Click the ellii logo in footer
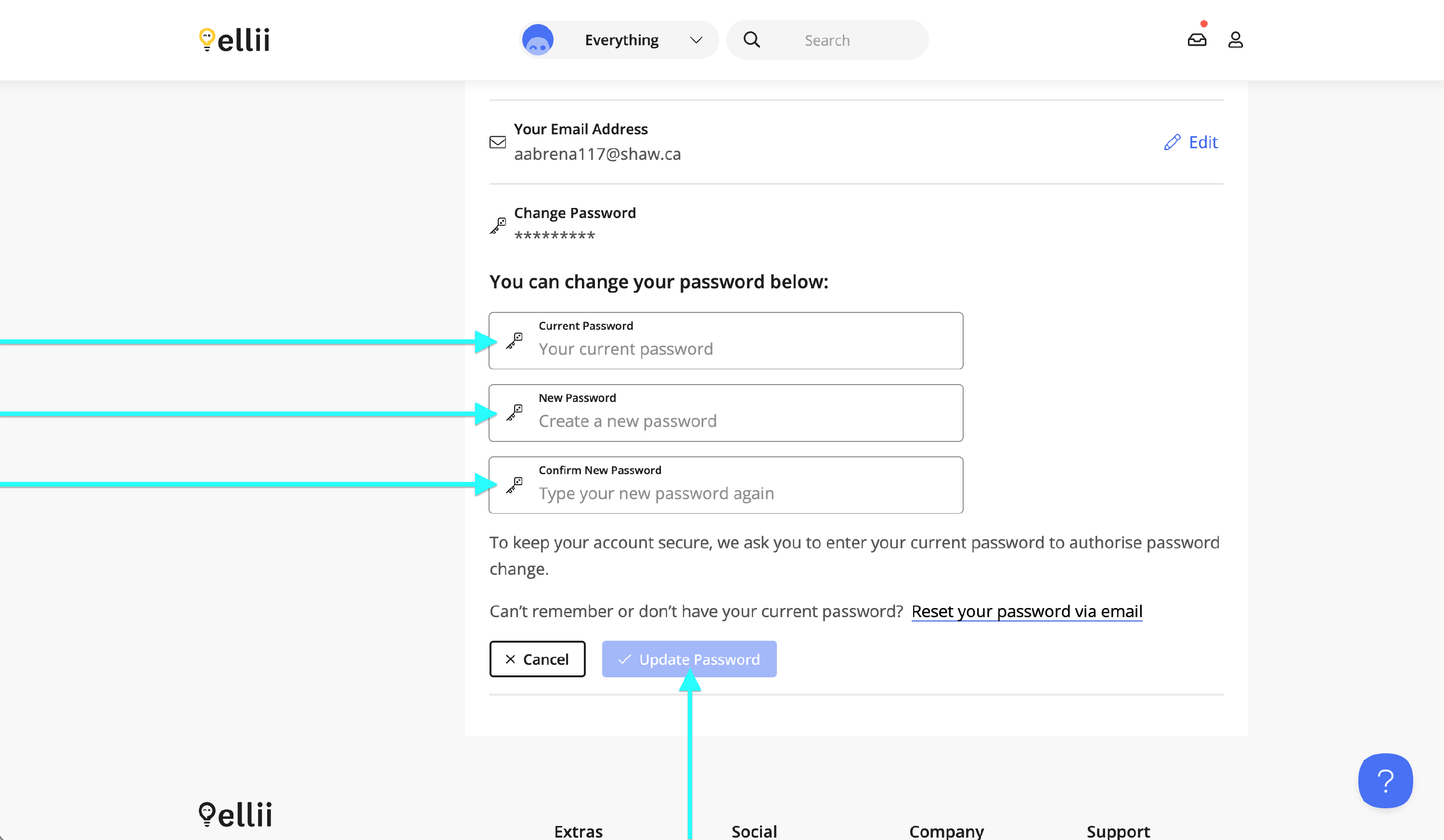Viewport: 1444px width, 840px height. pyautogui.click(x=235, y=814)
